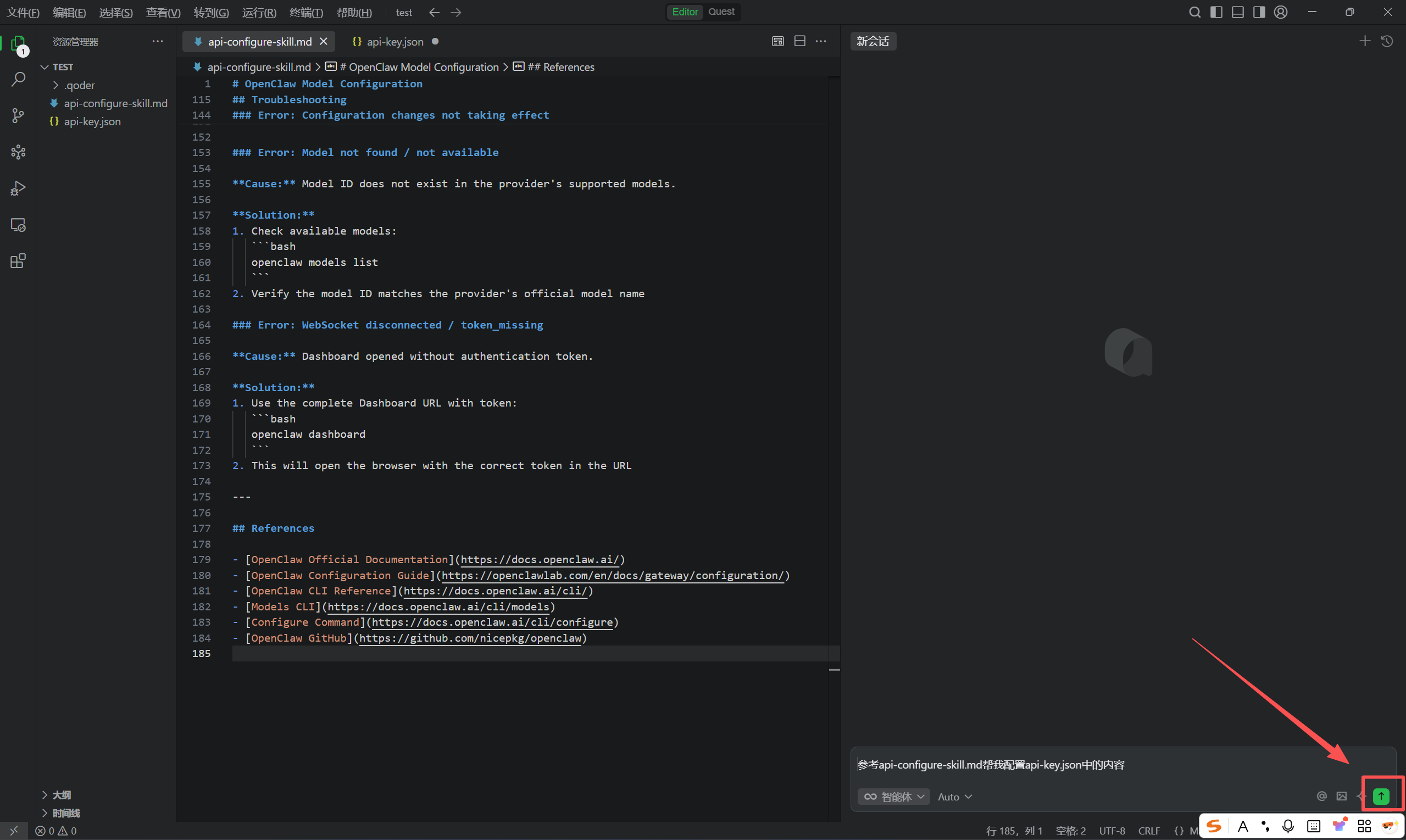The height and width of the screenshot is (840, 1406).
Task: Click the OpenClaw GitHub URL link
Action: [x=470, y=638]
